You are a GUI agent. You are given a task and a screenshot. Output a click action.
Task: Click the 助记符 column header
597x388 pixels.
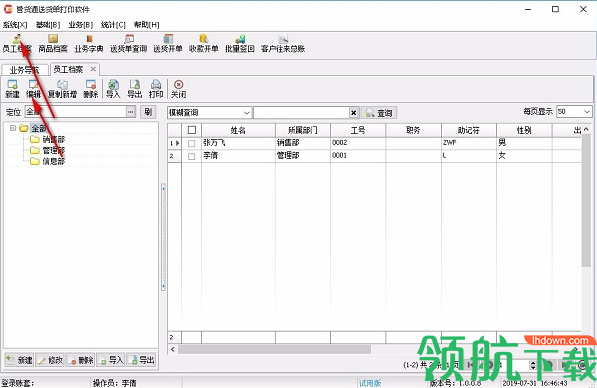coord(469,130)
